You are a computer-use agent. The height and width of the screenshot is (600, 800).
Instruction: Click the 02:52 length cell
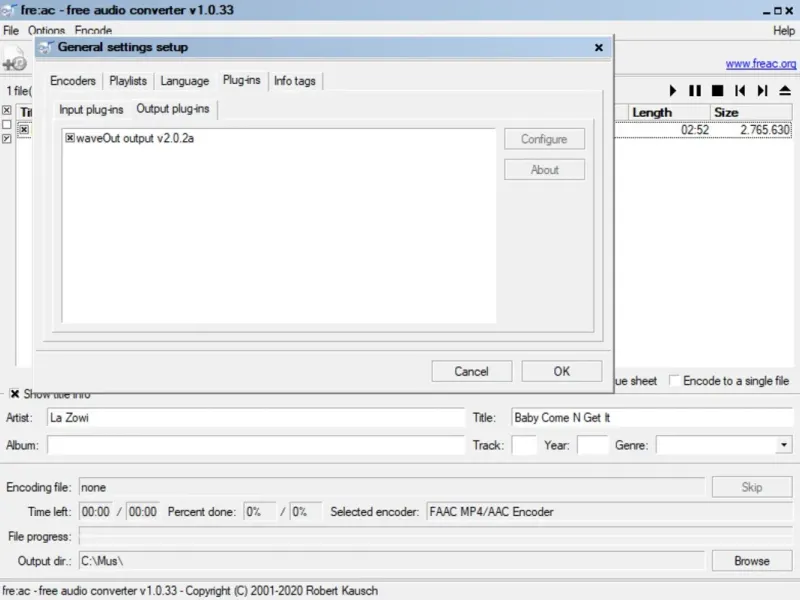695,130
